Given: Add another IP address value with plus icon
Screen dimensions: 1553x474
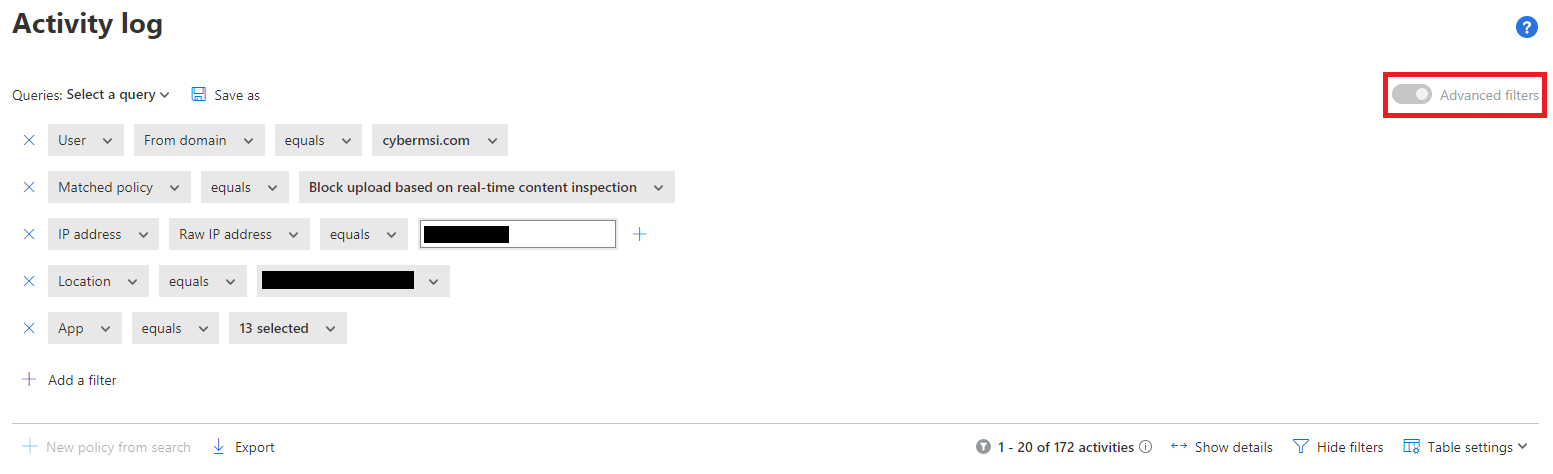Looking at the screenshot, I should pyautogui.click(x=641, y=234).
